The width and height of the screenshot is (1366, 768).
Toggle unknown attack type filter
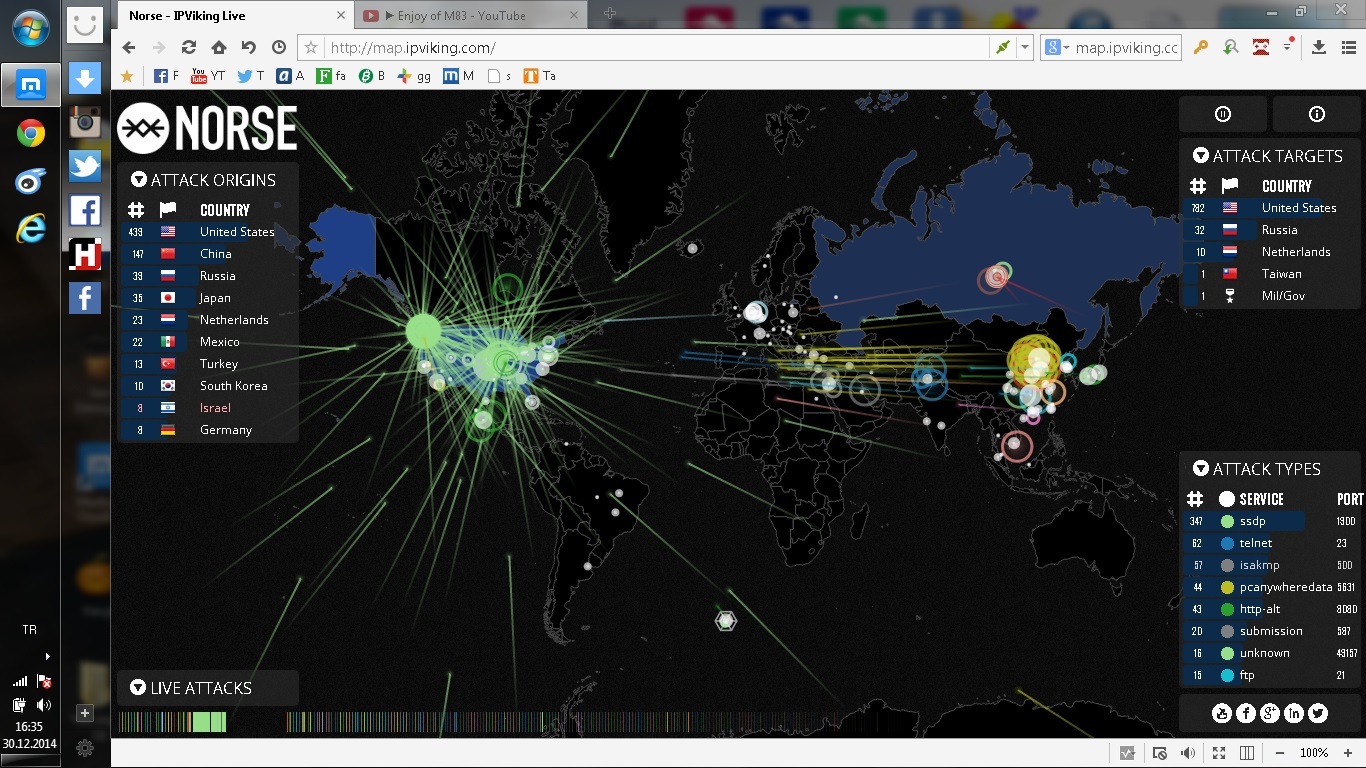[x=1272, y=653]
